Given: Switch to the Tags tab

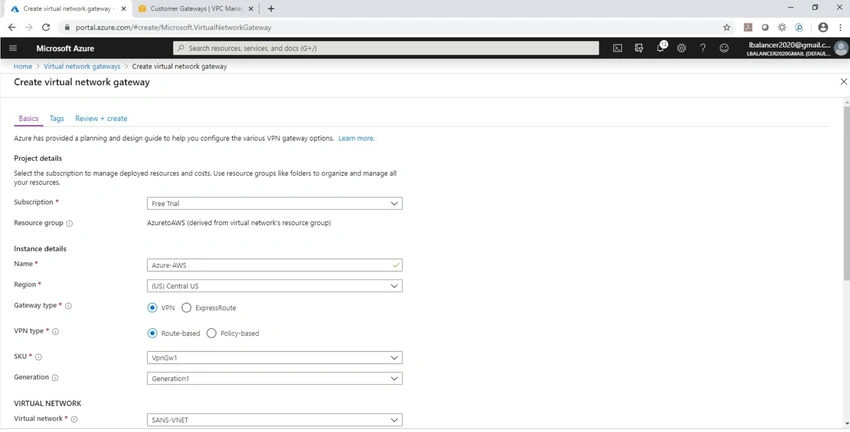Looking at the screenshot, I should pyautogui.click(x=56, y=118).
